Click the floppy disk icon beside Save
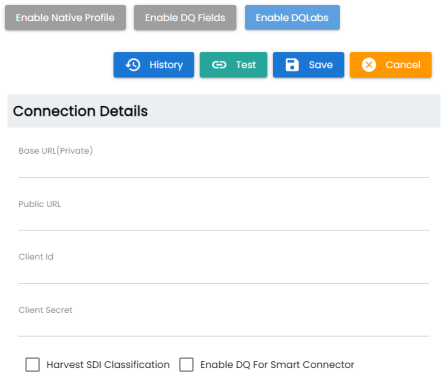The height and width of the screenshot is (386, 446). point(292,65)
